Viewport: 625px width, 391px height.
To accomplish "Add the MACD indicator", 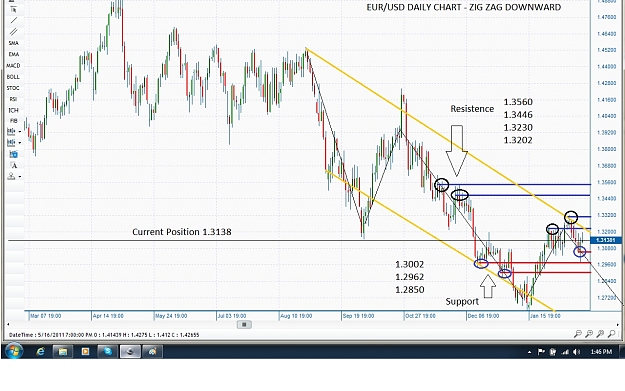I will tap(13, 65).
